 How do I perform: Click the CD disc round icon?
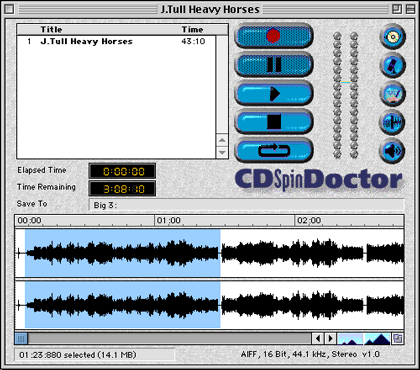point(393,37)
